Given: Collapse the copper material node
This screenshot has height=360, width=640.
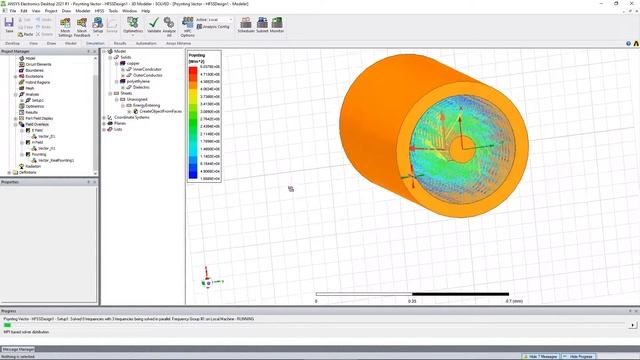Looking at the screenshot, I should click(x=116, y=63).
